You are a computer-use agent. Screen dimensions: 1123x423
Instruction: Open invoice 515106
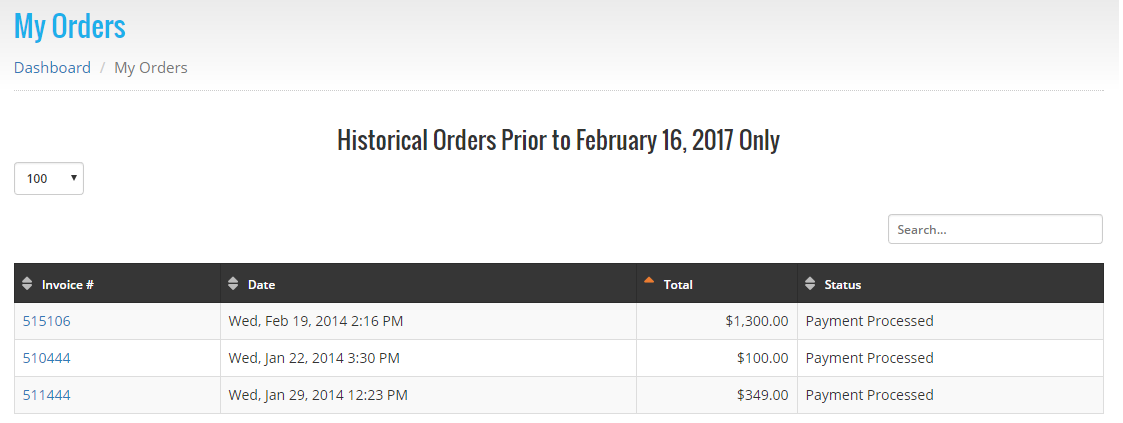[47, 321]
